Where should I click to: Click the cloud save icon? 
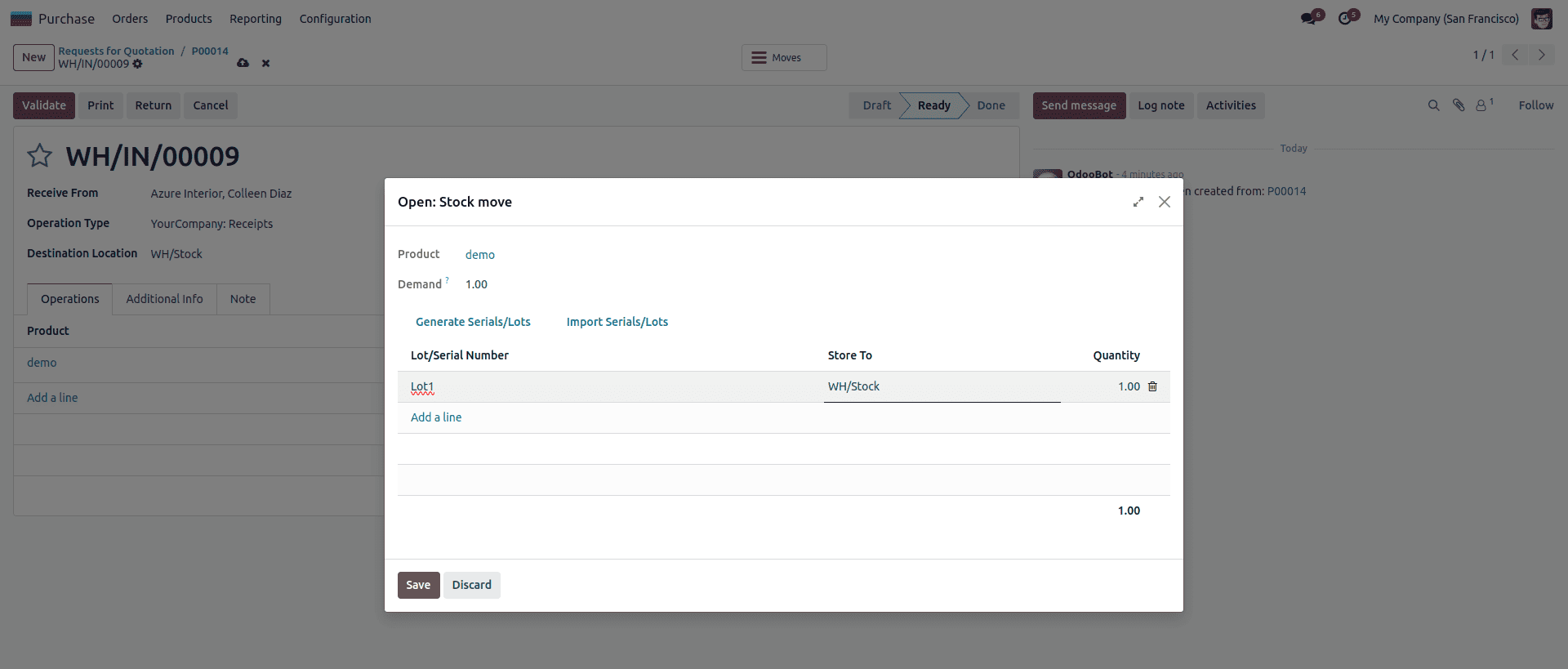(x=243, y=63)
